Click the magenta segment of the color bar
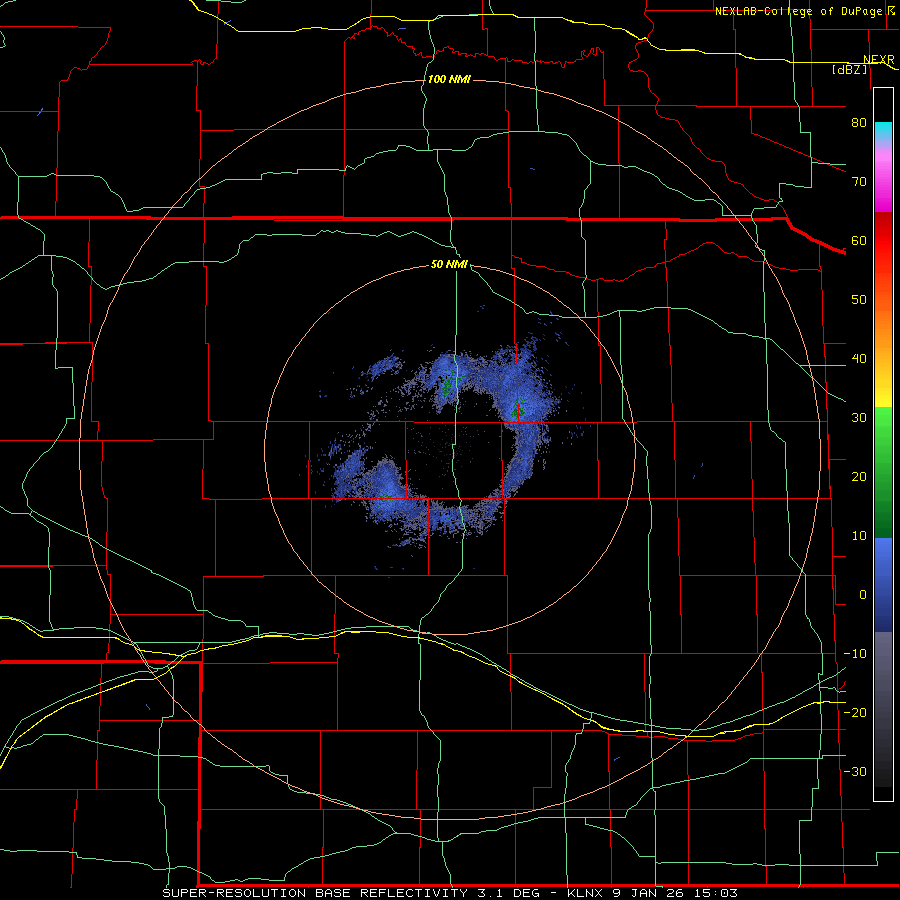900x900 pixels. click(883, 184)
